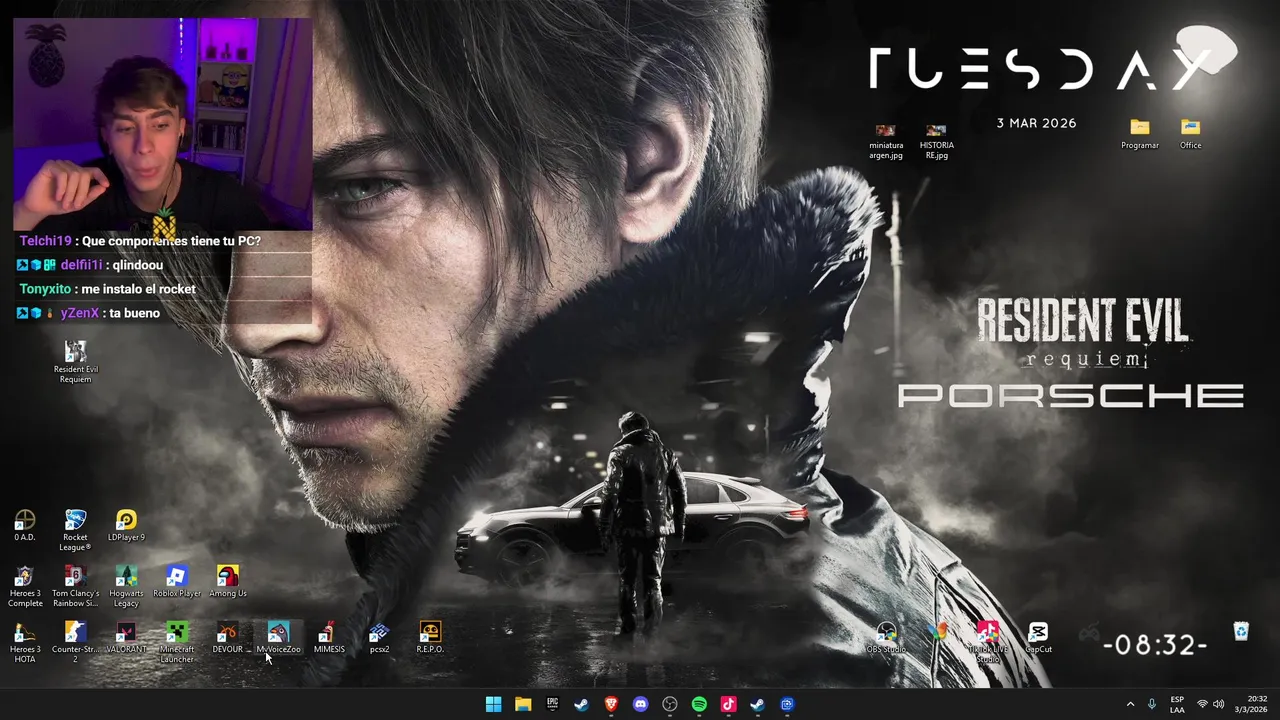Viewport: 1280px width, 720px height.
Task: Click delfi1i's 'qlindoou' chat message
Action: click(89, 265)
